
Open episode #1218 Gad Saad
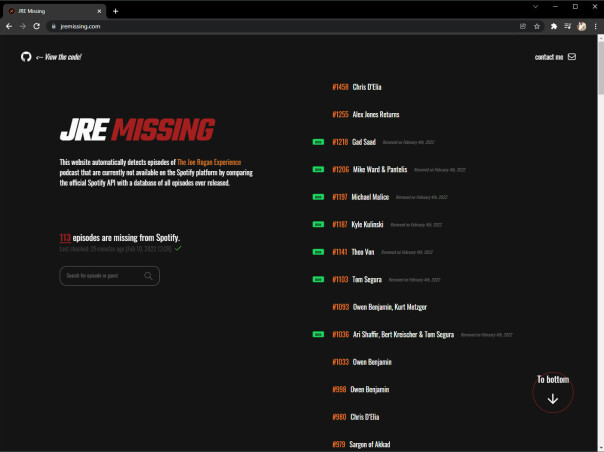coord(354,142)
